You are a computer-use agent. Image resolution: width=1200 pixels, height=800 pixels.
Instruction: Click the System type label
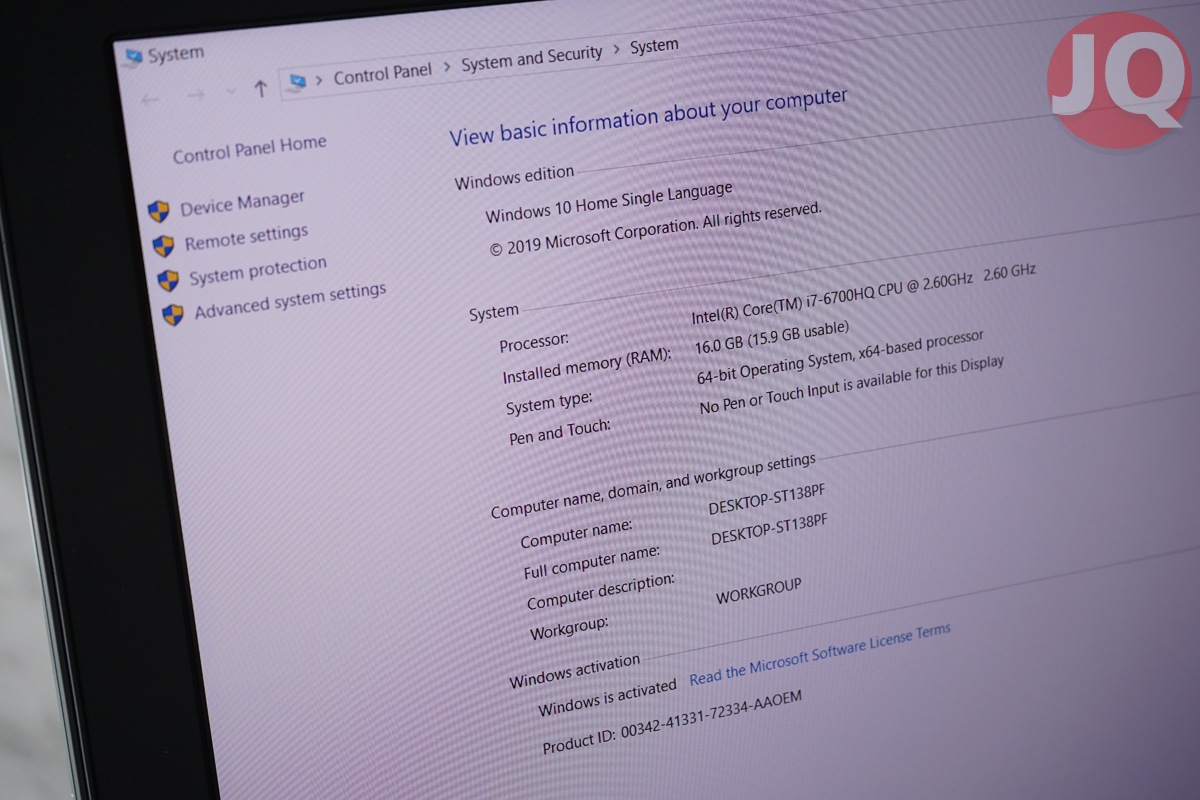[x=549, y=402]
